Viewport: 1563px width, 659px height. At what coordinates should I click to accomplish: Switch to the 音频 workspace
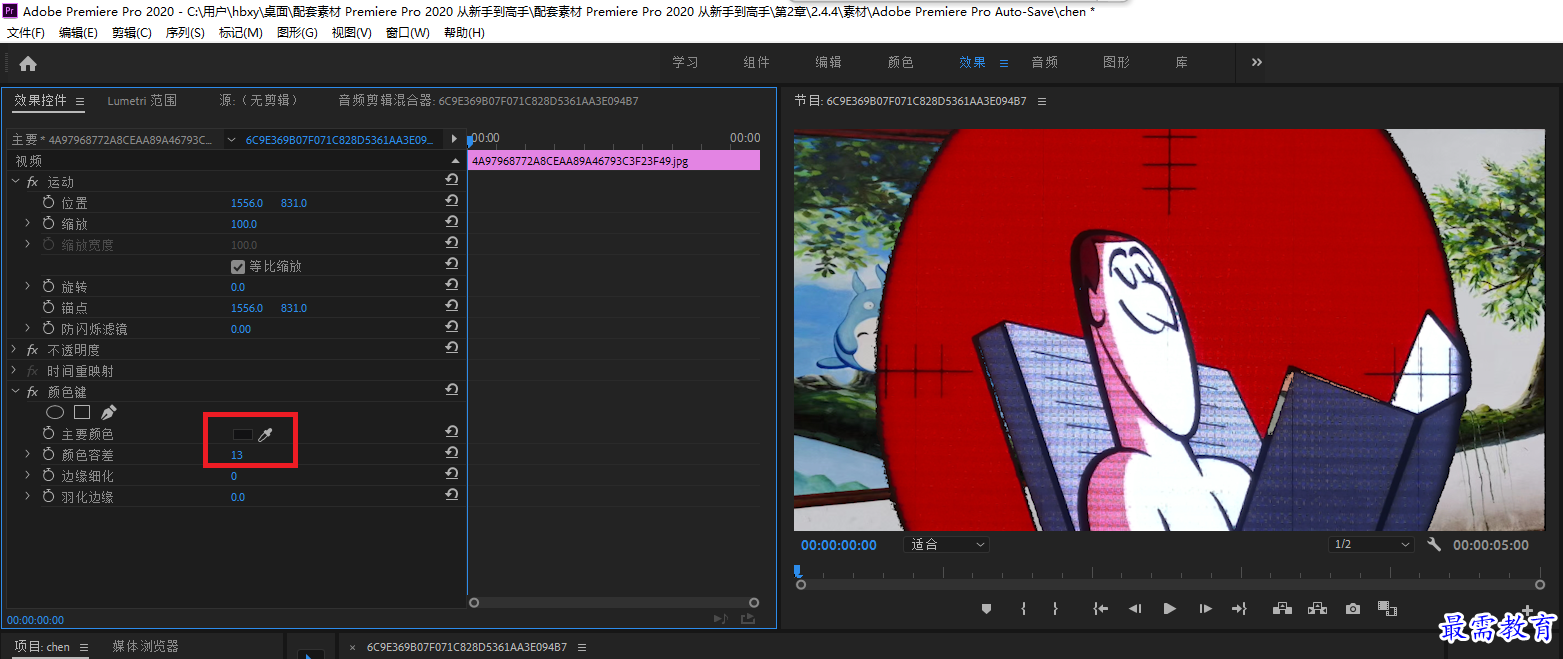tap(1045, 62)
